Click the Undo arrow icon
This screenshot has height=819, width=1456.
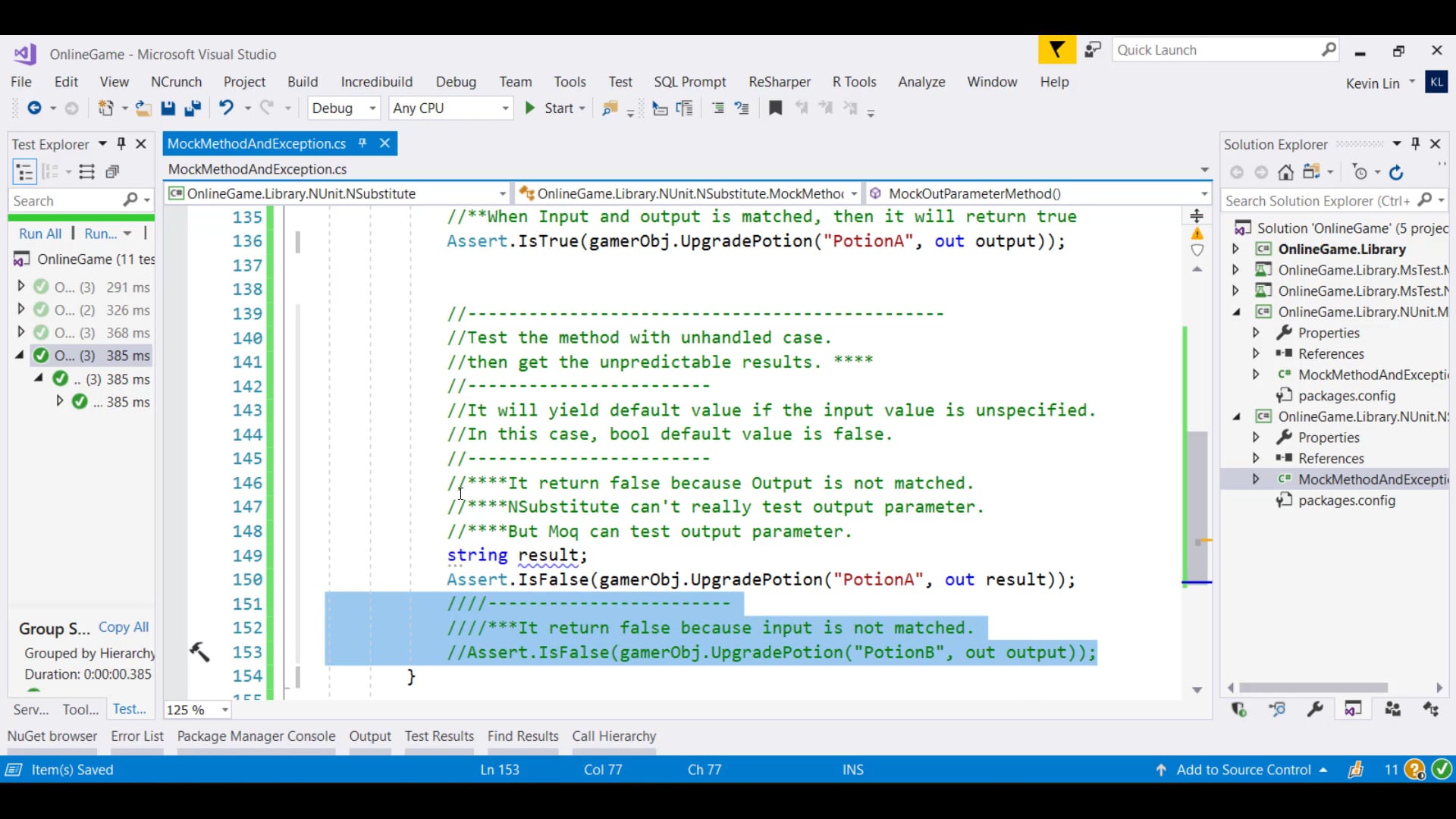coord(226,108)
